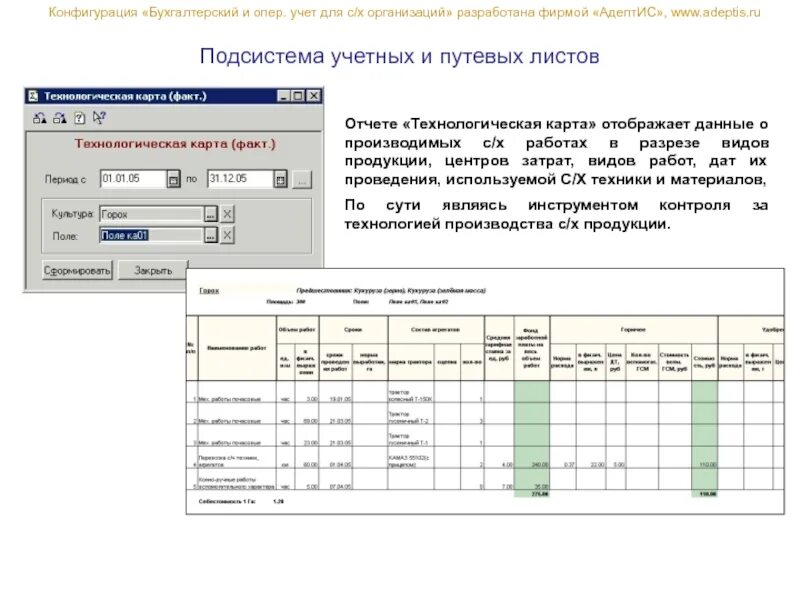Image resolution: width=800 pixels, height=600 pixels.
Task: Click the Горючее column header
Action: tap(634, 330)
